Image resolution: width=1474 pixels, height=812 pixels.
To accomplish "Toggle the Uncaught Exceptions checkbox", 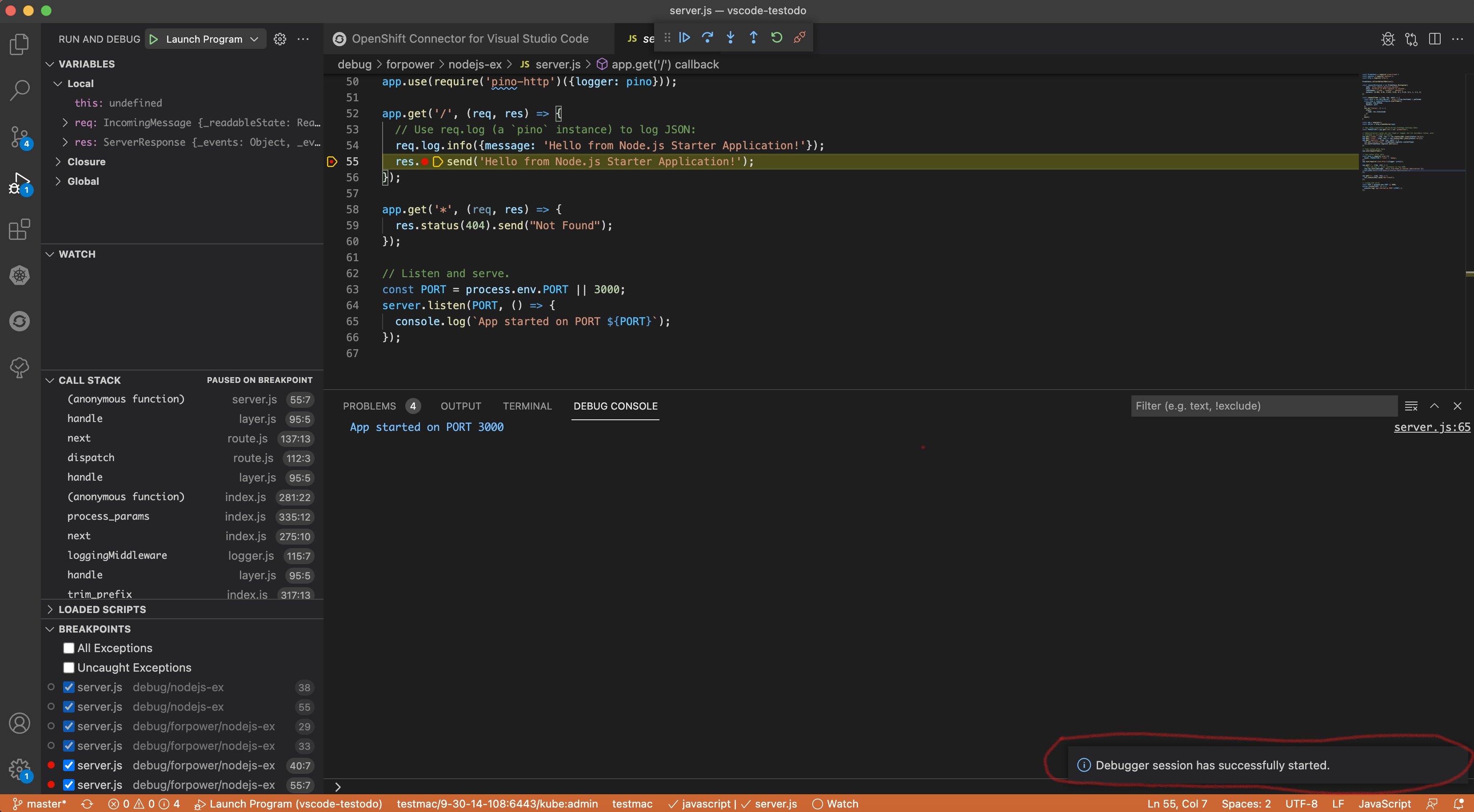I will point(69,667).
